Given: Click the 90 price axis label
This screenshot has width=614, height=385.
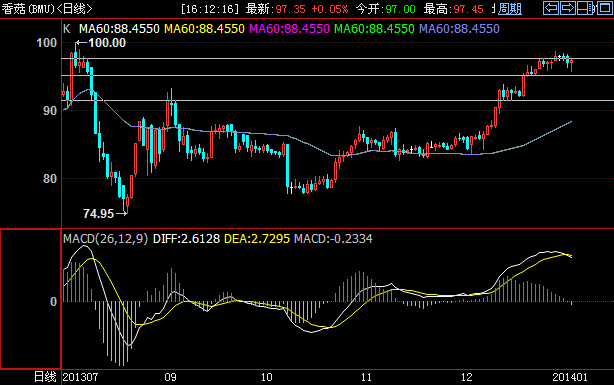Looking at the screenshot, I should coord(50,111).
